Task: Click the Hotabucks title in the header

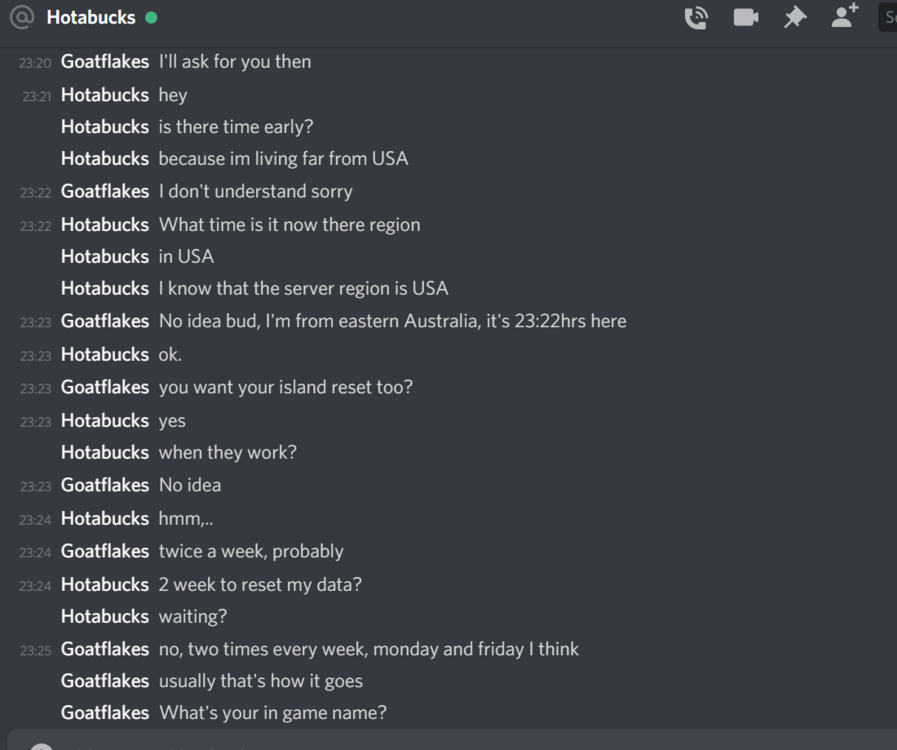Action: click(90, 17)
